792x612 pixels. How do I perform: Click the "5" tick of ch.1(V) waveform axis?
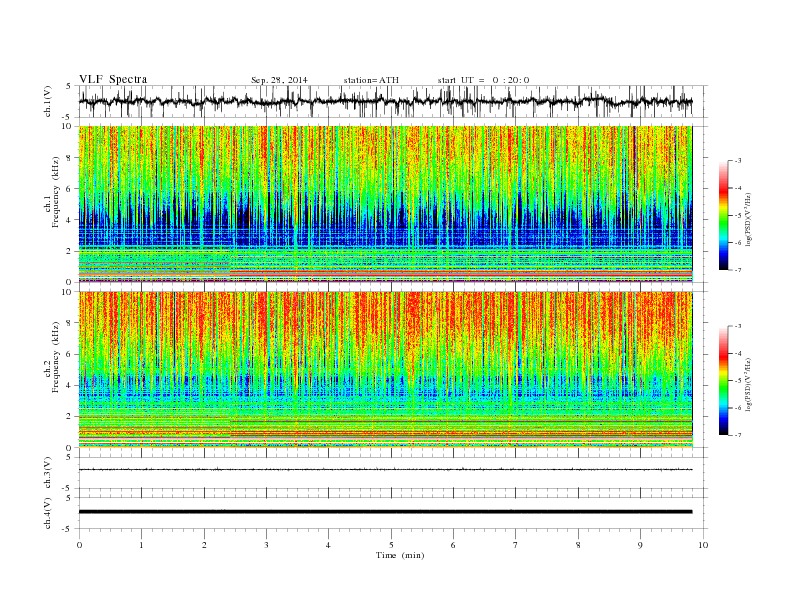(x=69, y=86)
